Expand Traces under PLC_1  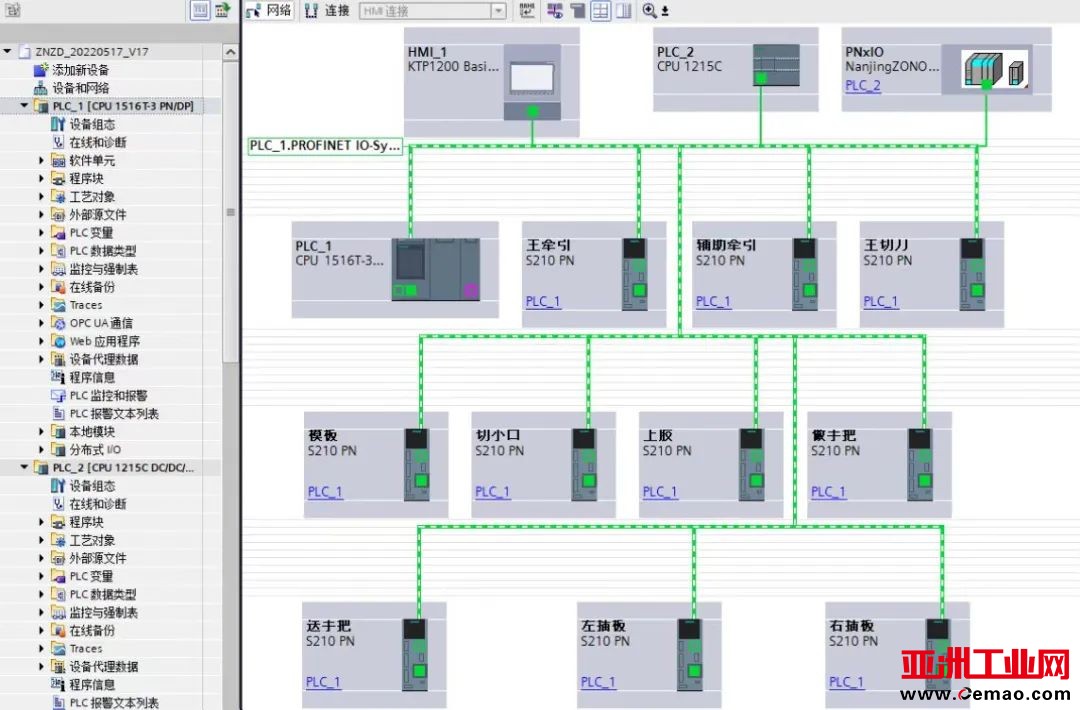[x=41, y=305]
